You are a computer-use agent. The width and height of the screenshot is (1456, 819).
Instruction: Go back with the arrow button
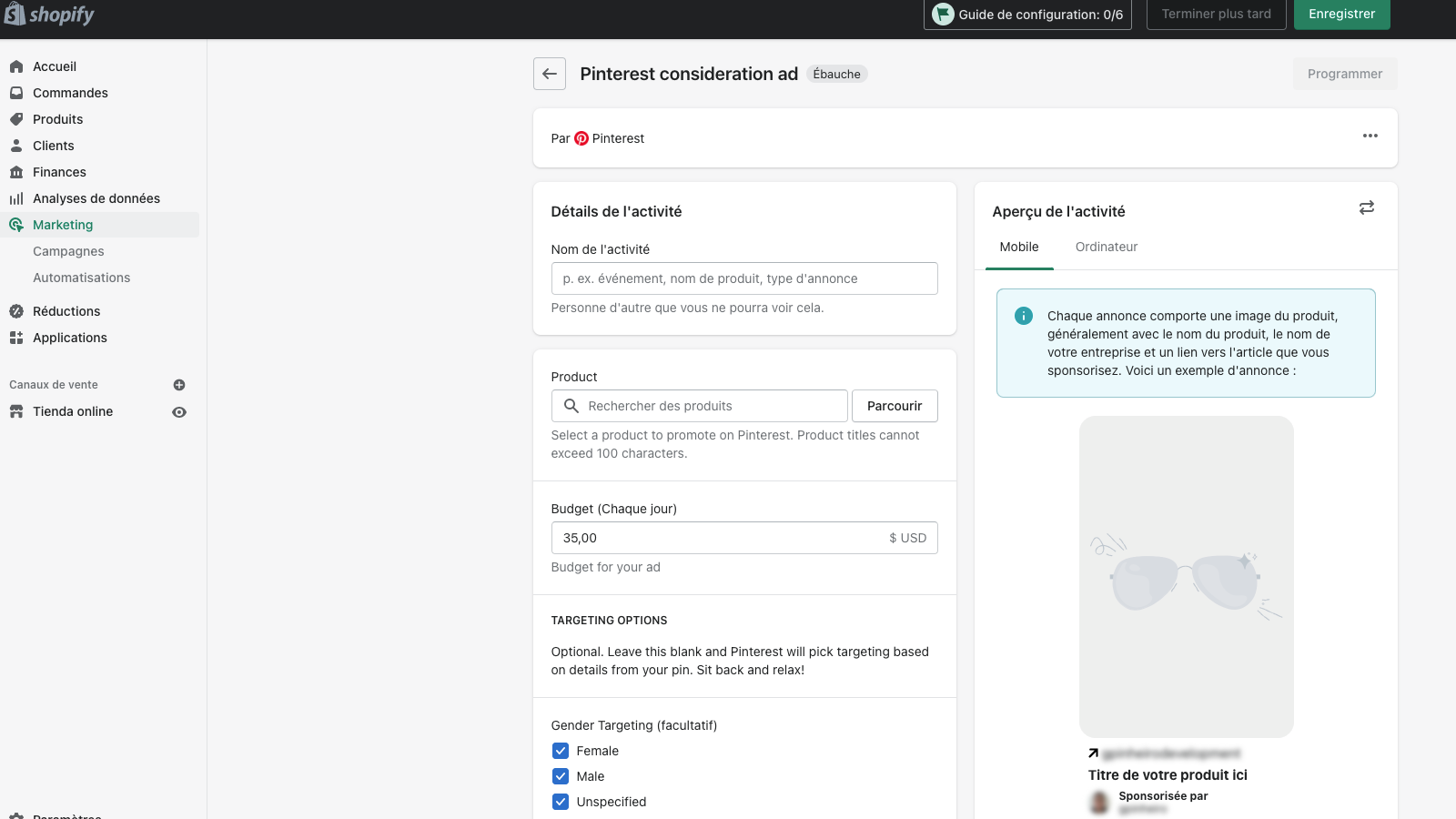[550, 74]
